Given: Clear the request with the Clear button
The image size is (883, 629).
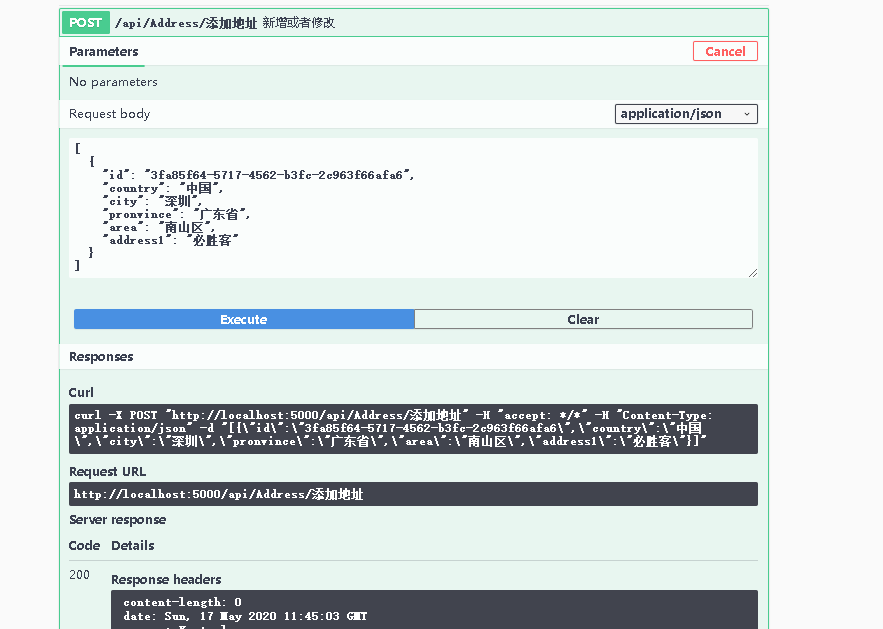Looking at the screenshot, I should coord(583,319).
